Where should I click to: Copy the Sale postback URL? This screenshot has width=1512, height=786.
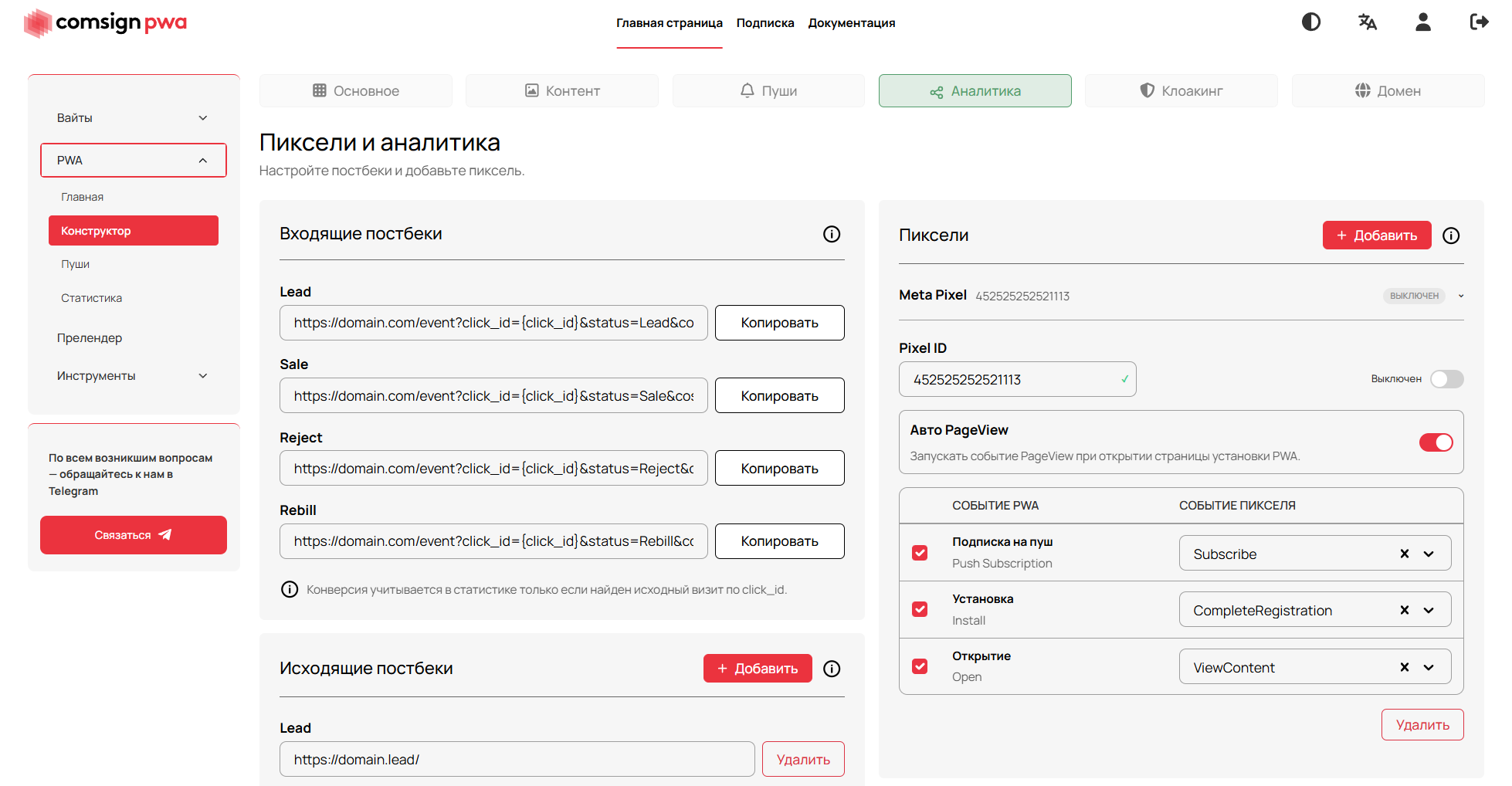pyautogui.click(x=779, y=395)
